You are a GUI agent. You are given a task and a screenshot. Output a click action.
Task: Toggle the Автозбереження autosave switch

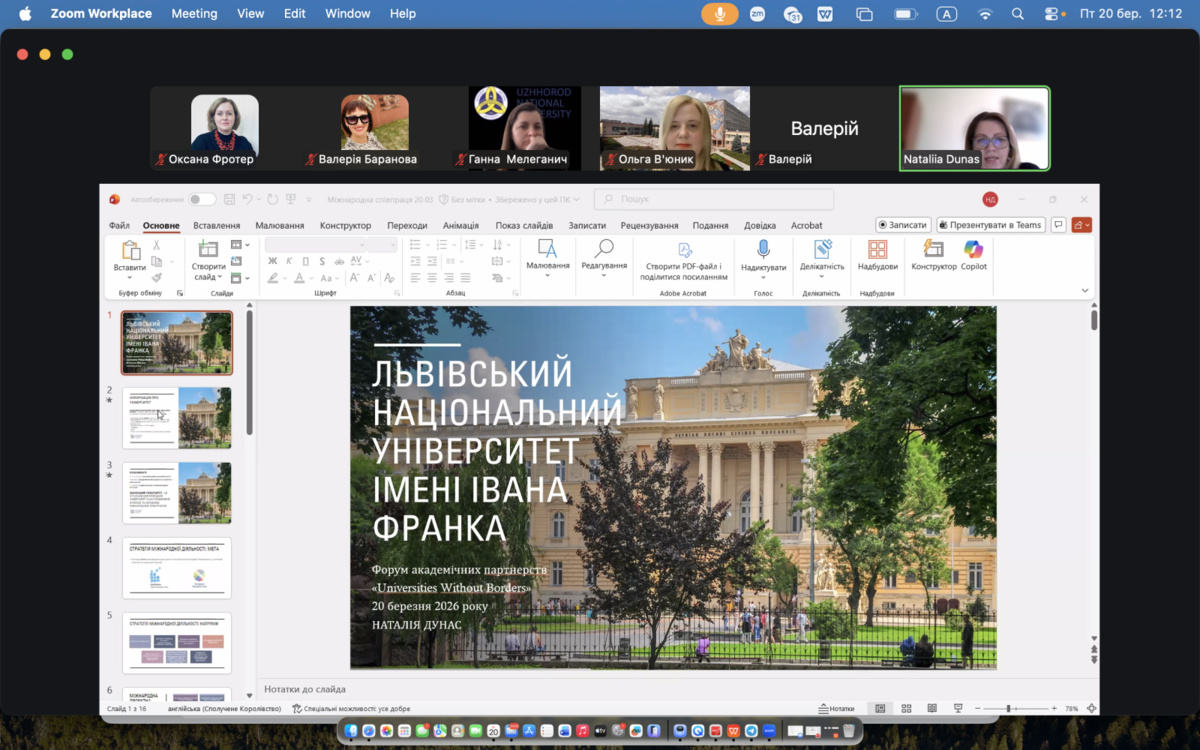pyautogui.click(x=202, y=199)
